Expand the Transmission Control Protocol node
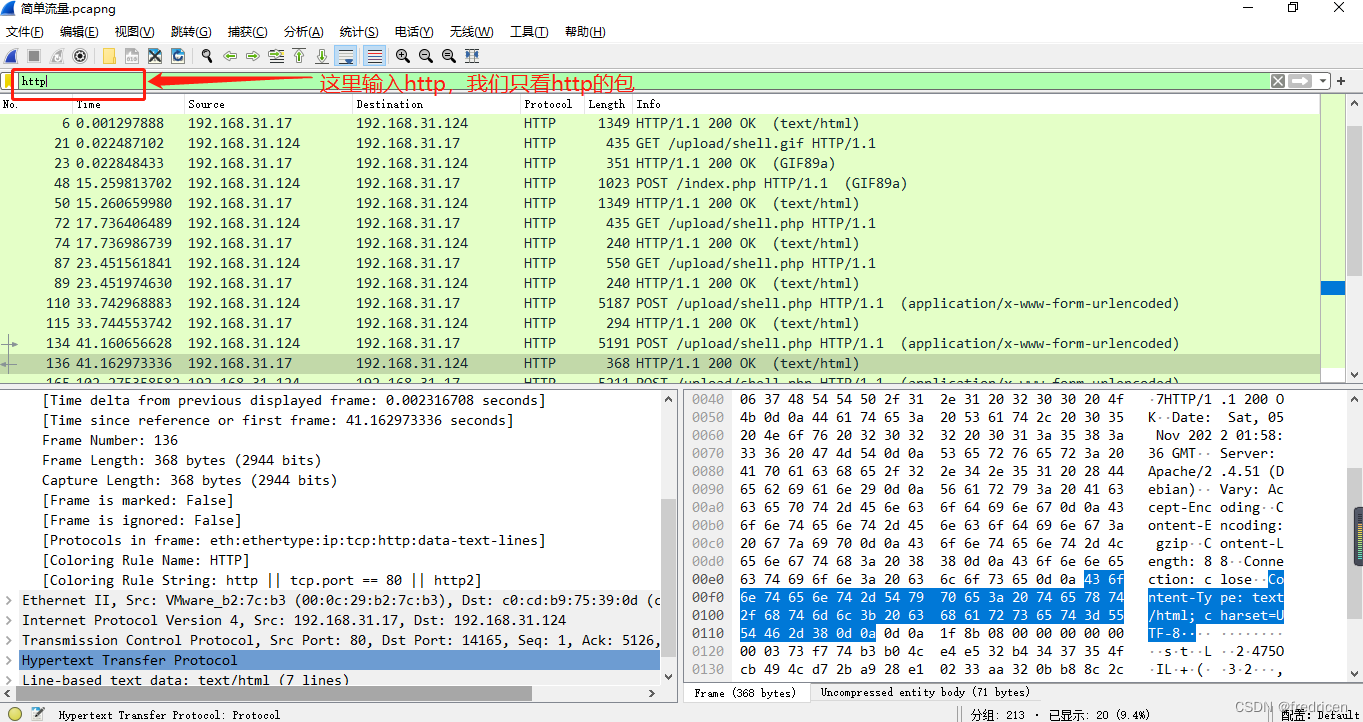Image resolution: width=1363 pixels, height=722 pixels. 9,640
